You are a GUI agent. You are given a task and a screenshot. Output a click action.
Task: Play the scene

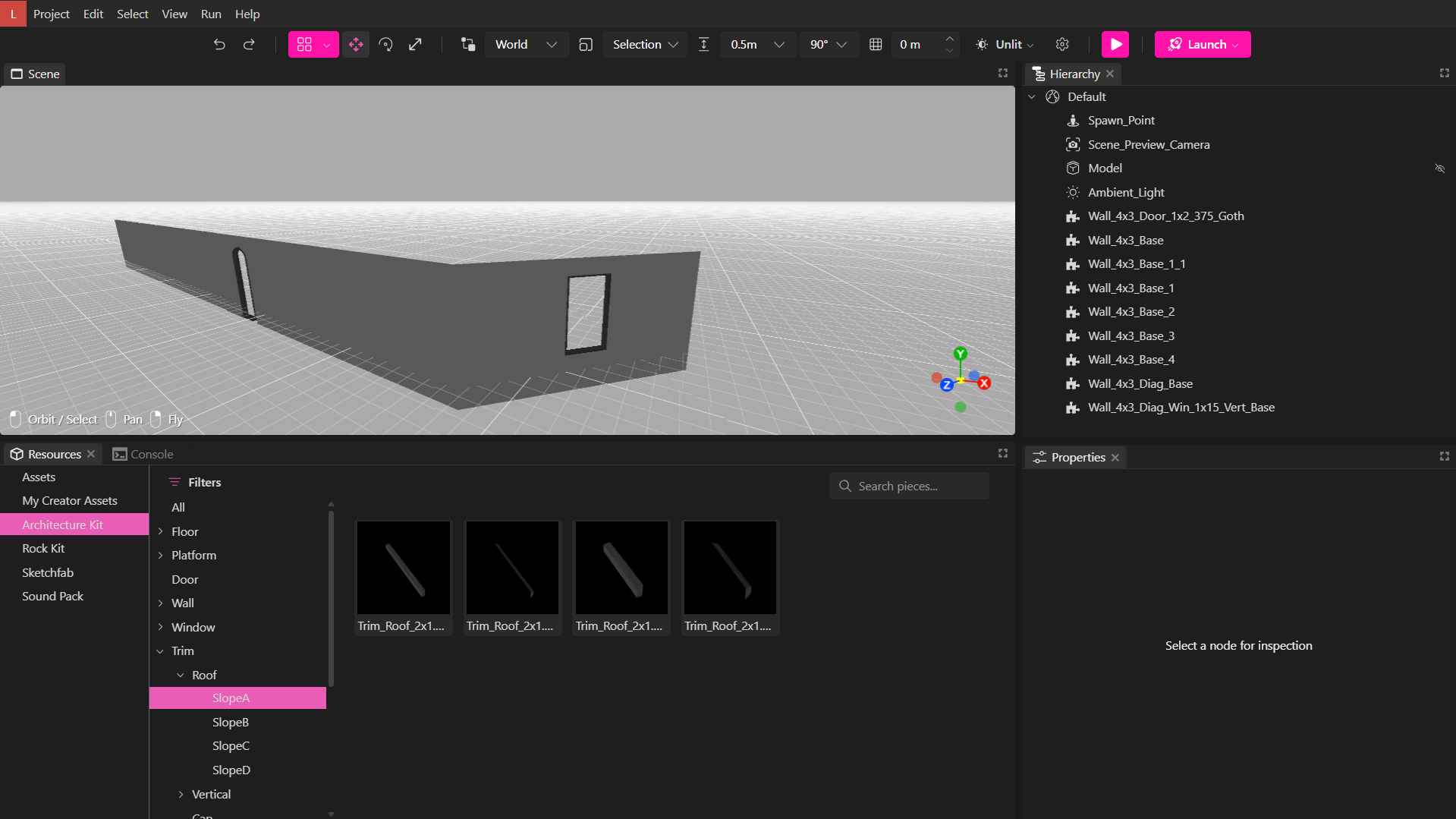click(1115, 45)
